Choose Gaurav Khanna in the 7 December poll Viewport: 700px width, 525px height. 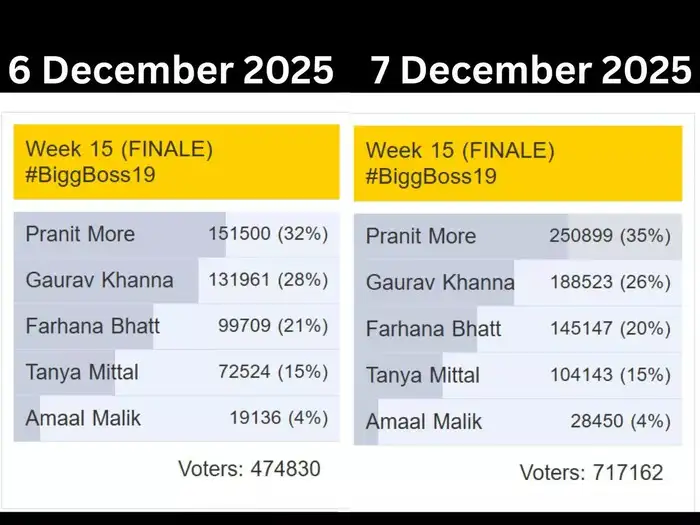[x=440, y=283]
